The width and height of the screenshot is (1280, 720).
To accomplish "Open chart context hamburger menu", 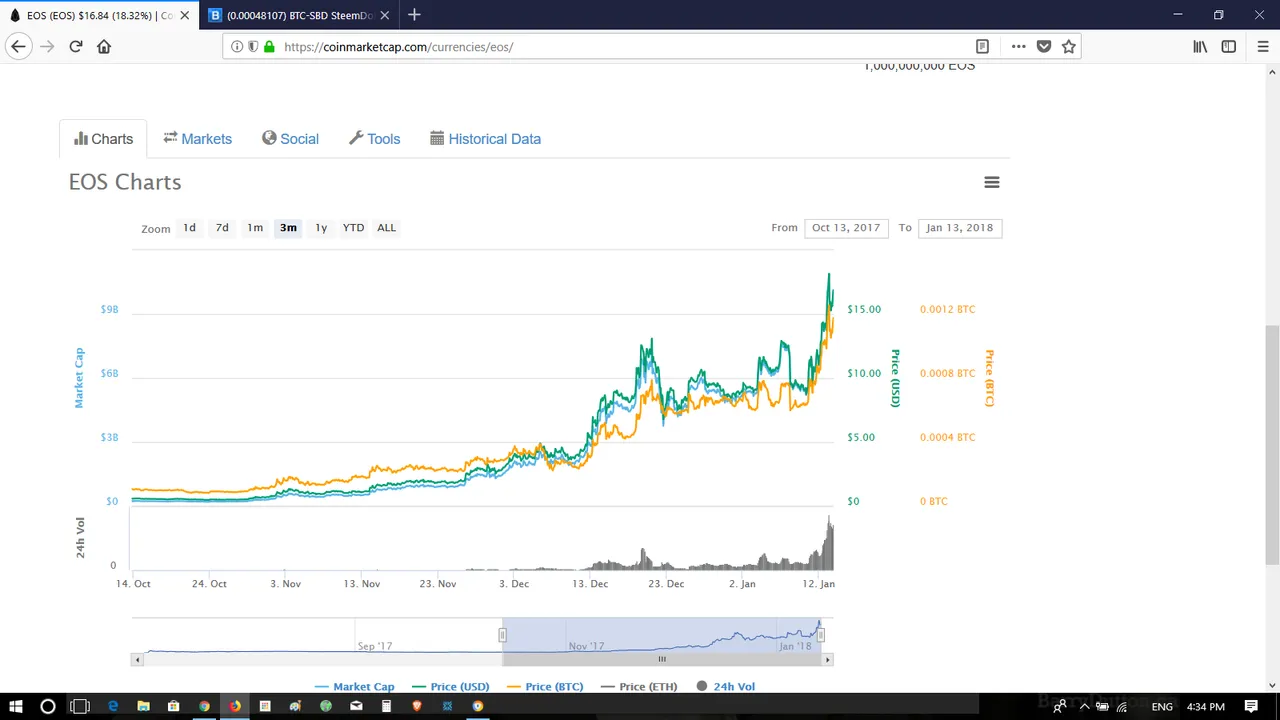I will pyautogui.click(x=992, y=182).
